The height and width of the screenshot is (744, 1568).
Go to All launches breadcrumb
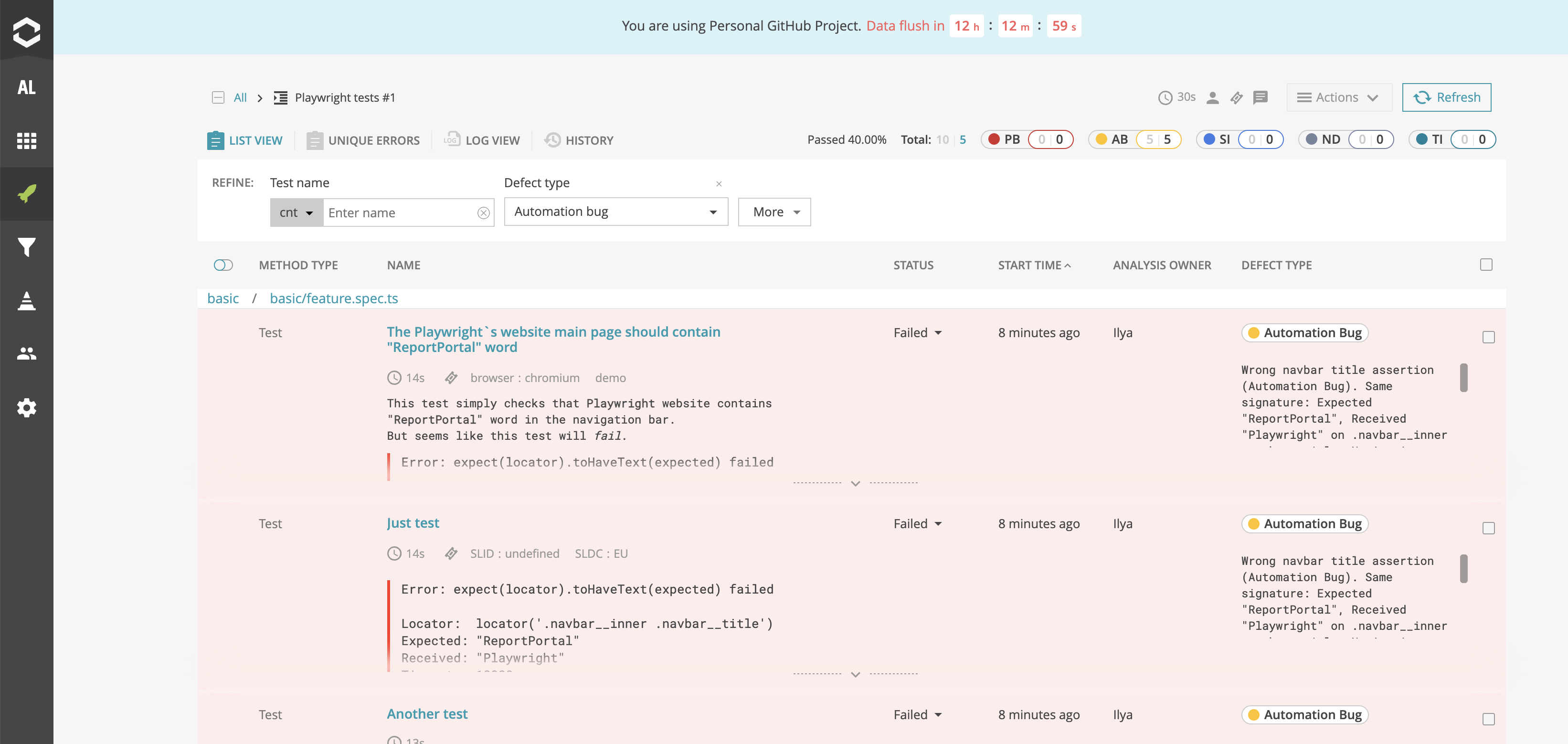[x=241, y=97]
